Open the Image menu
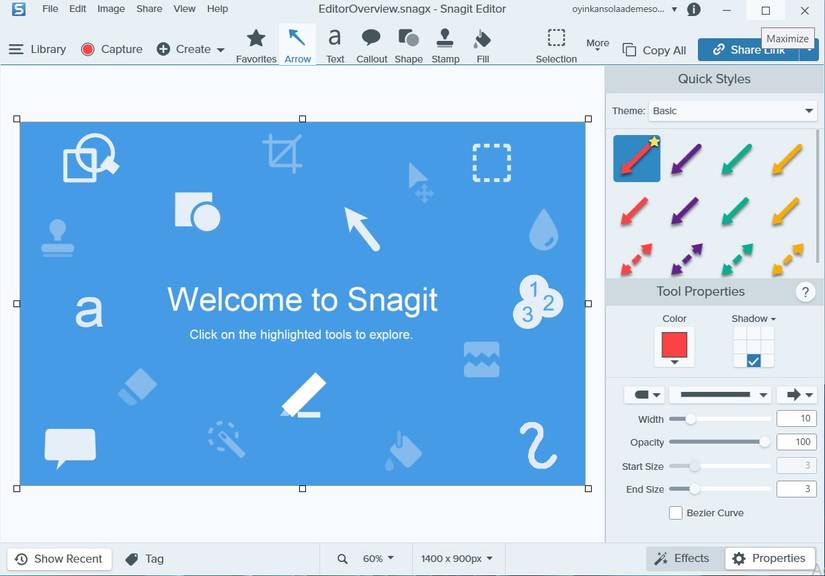Image resolution: width=825 pixels, height=576 pixels. (110, 9)
